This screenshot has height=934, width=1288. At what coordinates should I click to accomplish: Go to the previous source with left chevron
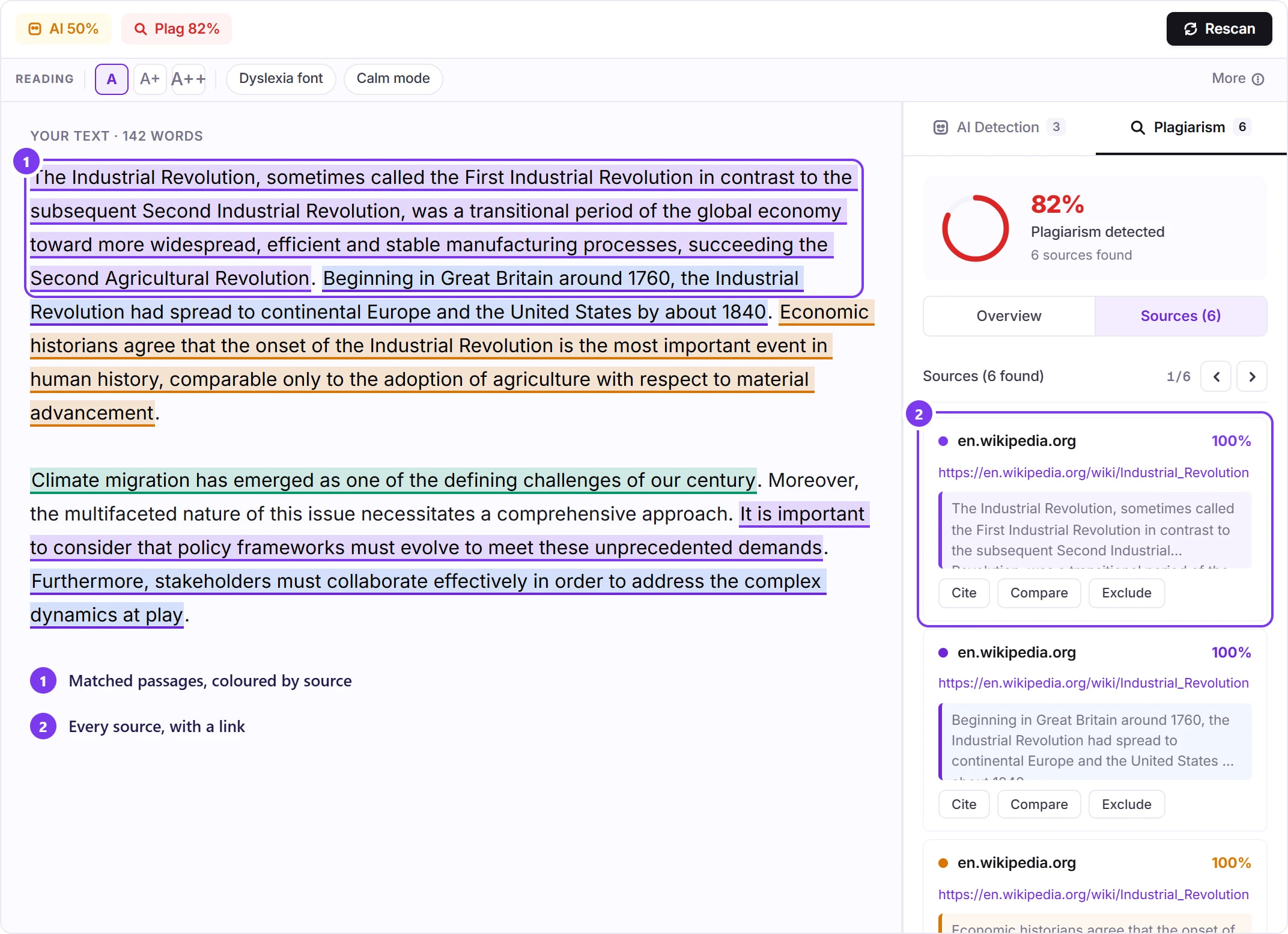point(1216,377)
